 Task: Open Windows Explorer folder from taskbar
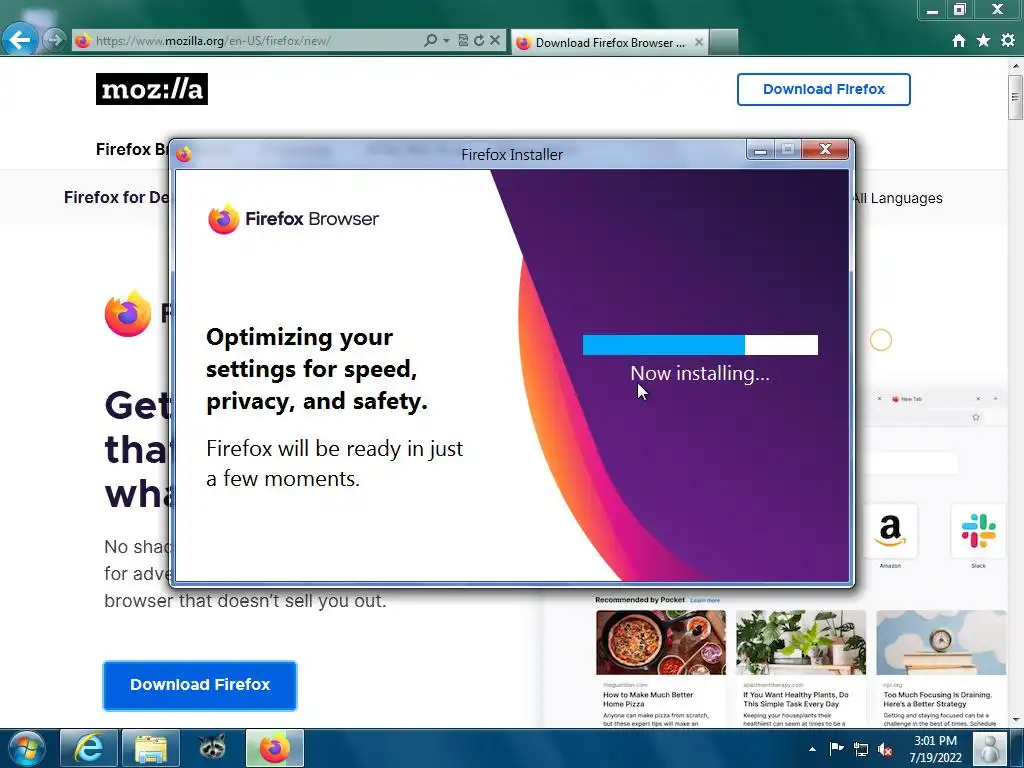(150, 748)
